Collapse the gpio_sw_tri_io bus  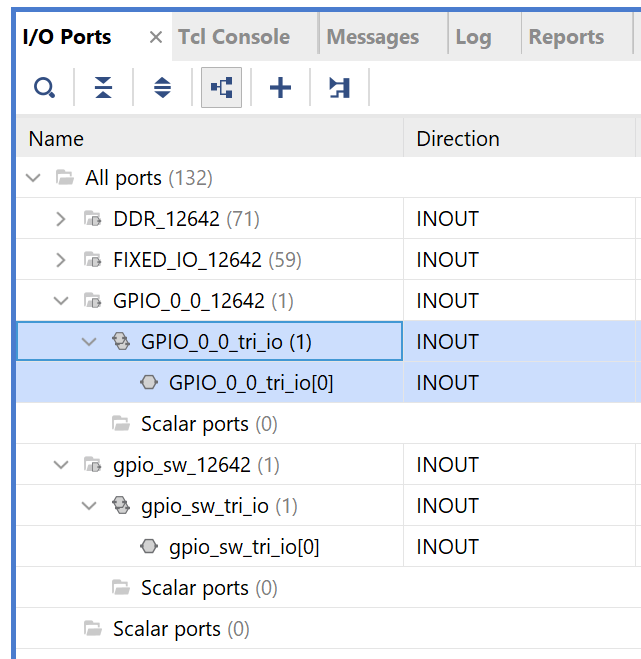tap(89, 506)
